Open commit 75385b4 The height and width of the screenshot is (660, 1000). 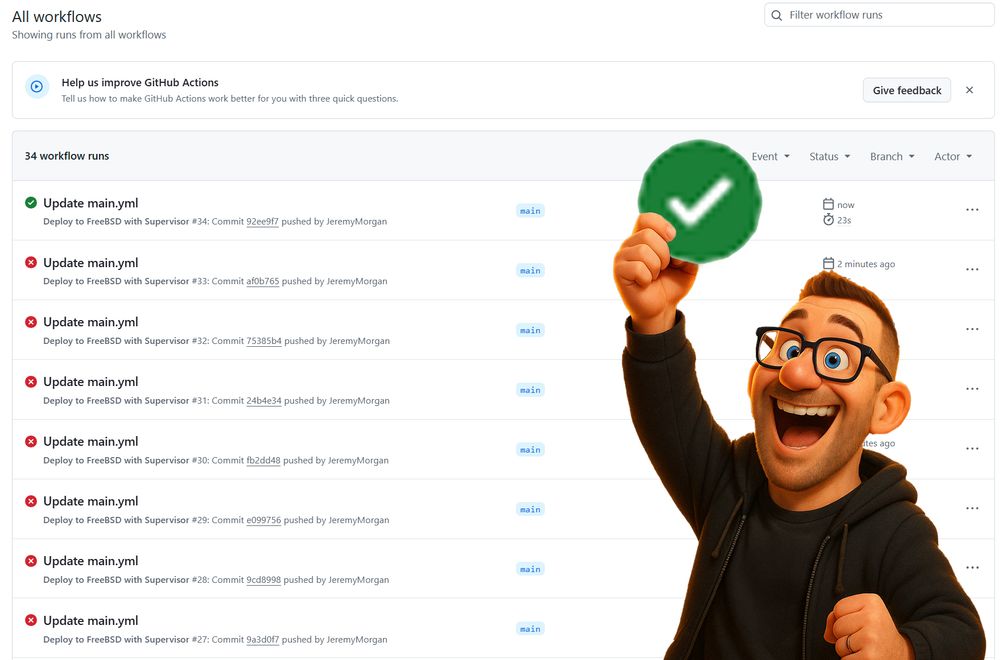pos(264,341)
